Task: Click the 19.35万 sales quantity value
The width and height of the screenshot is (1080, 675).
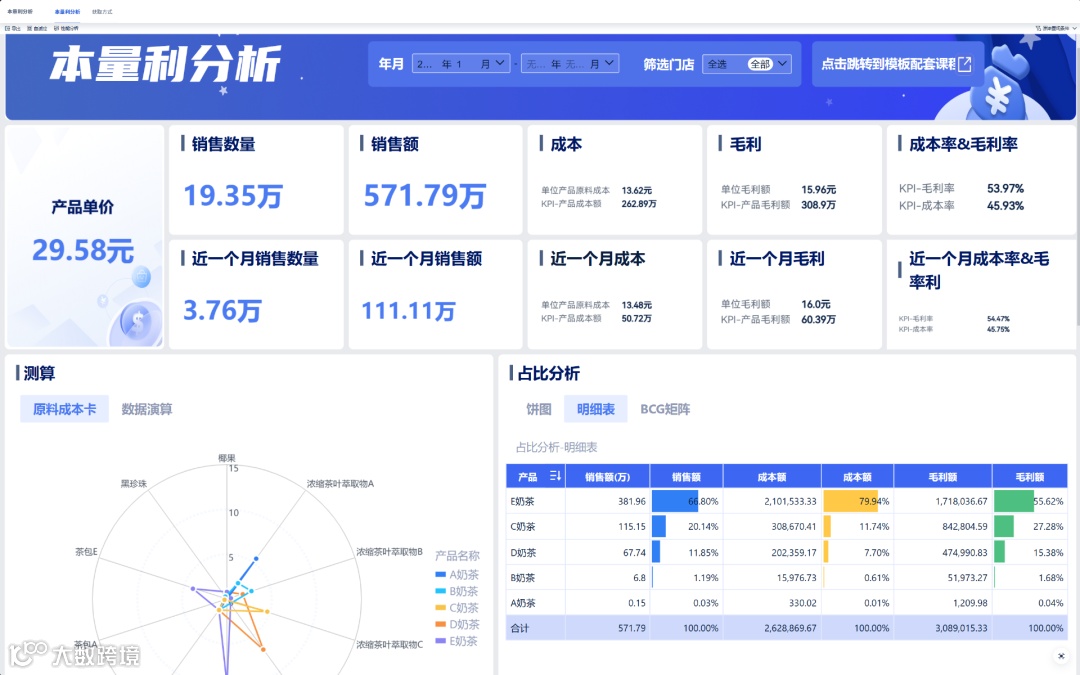Action: pyautogui.click(x=233, y=196)
